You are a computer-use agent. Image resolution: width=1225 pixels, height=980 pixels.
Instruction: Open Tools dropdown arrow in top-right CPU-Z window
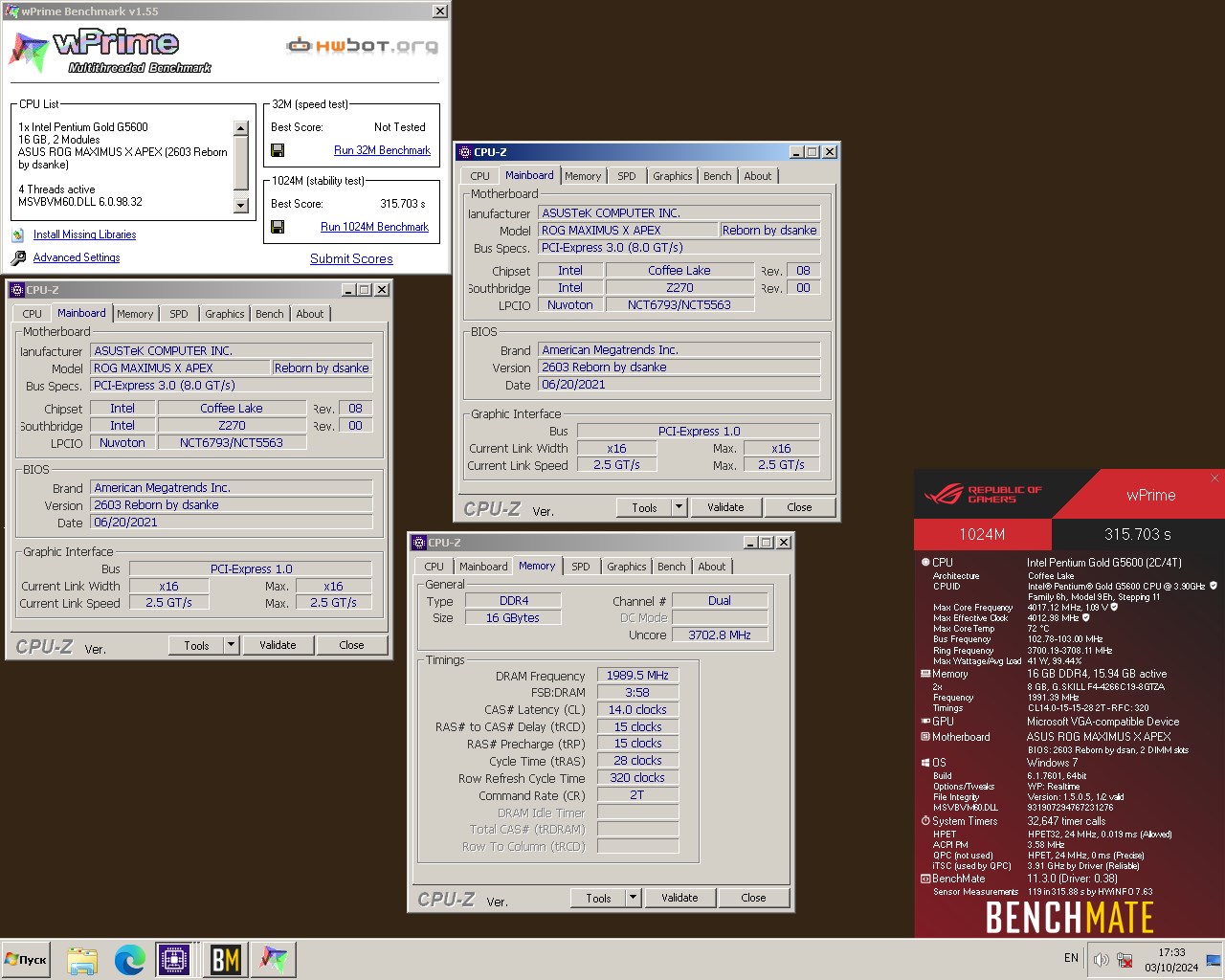679,507
